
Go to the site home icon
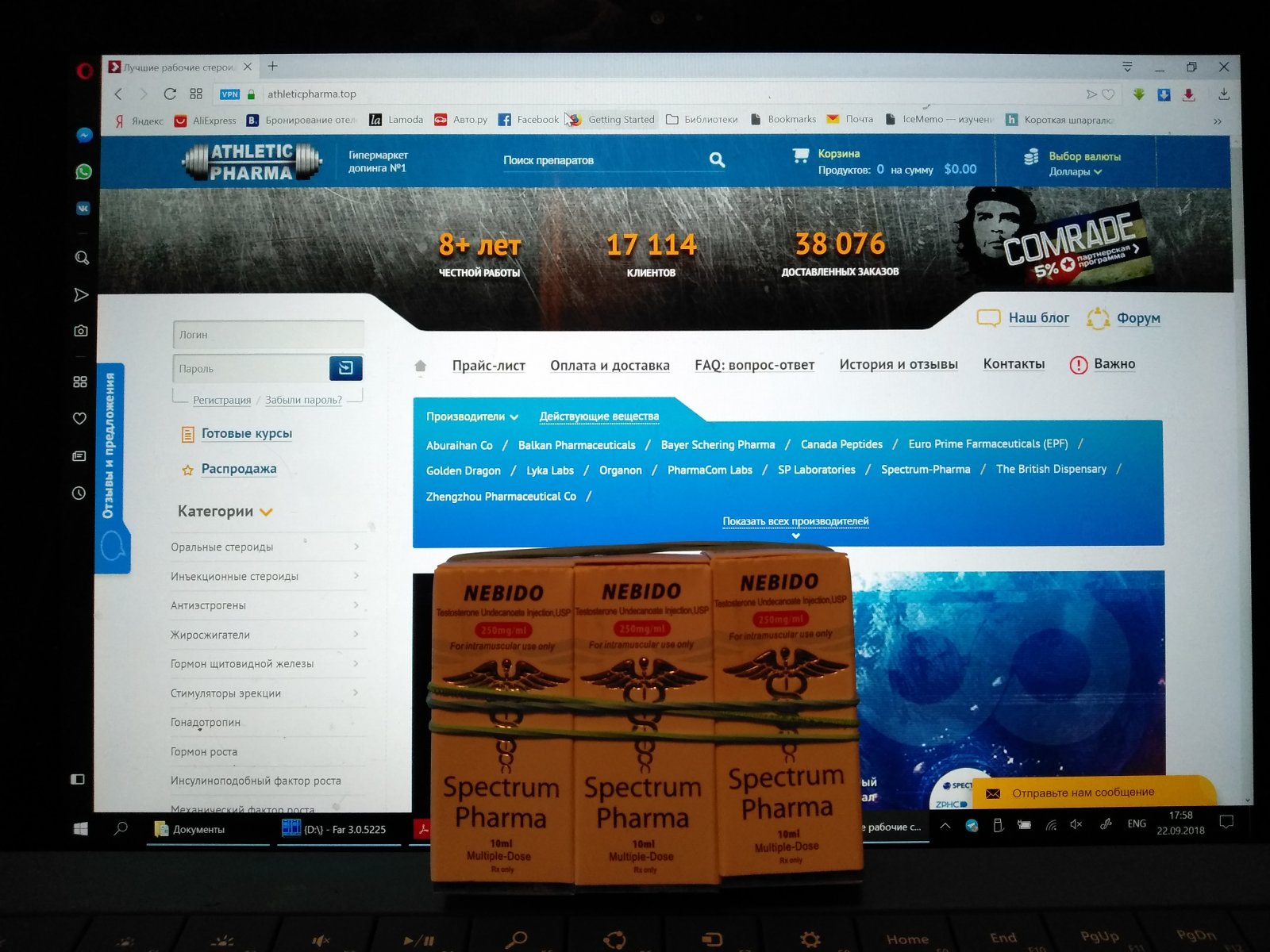(x=421, y=366)
